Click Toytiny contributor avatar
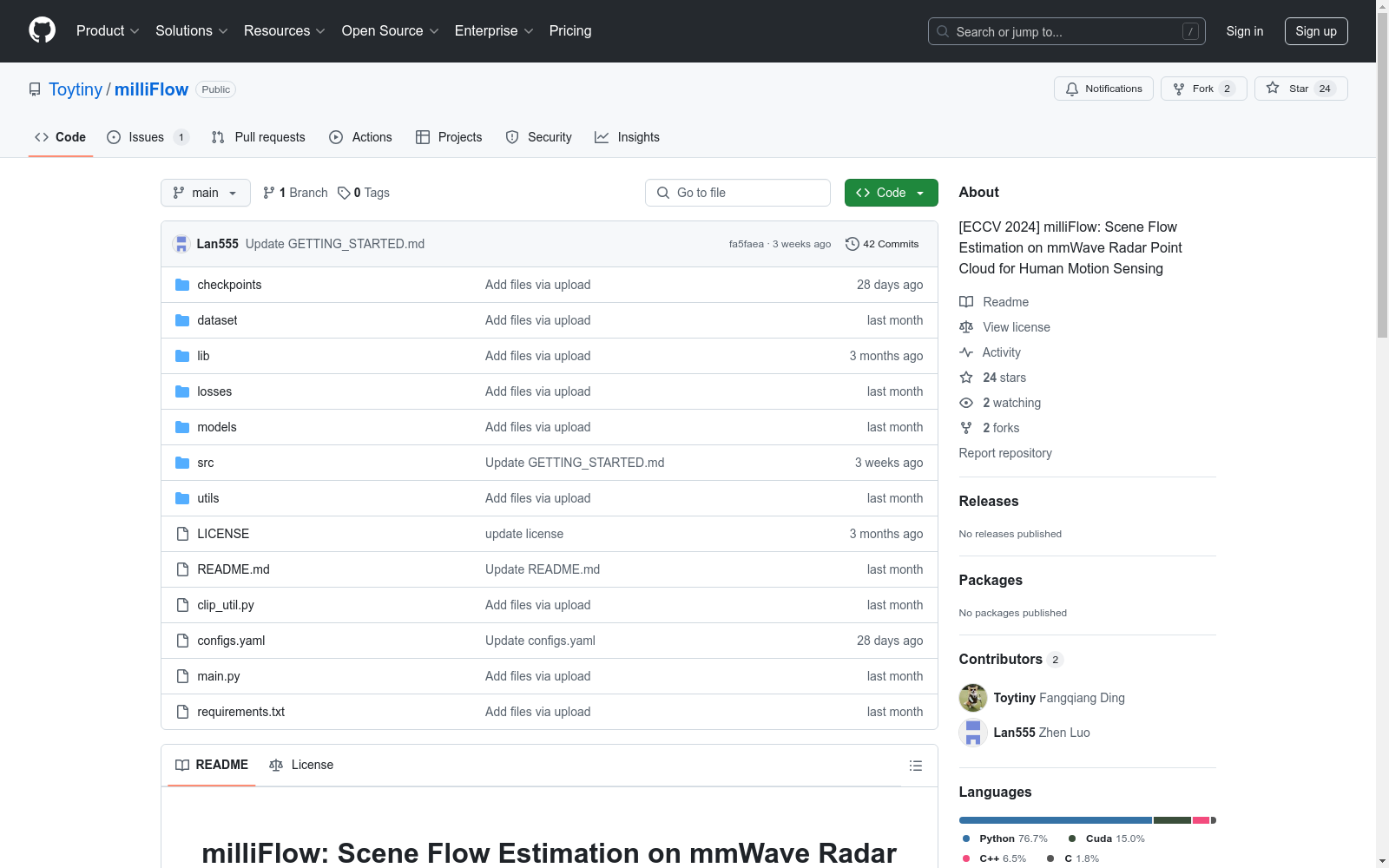 click(x=973, y=698)
